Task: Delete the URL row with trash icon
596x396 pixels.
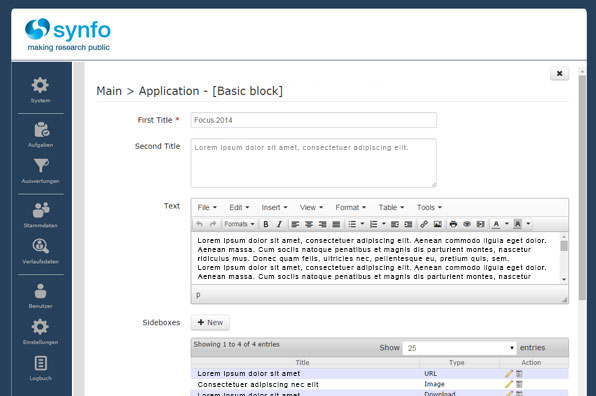Action: coord(519,374)
